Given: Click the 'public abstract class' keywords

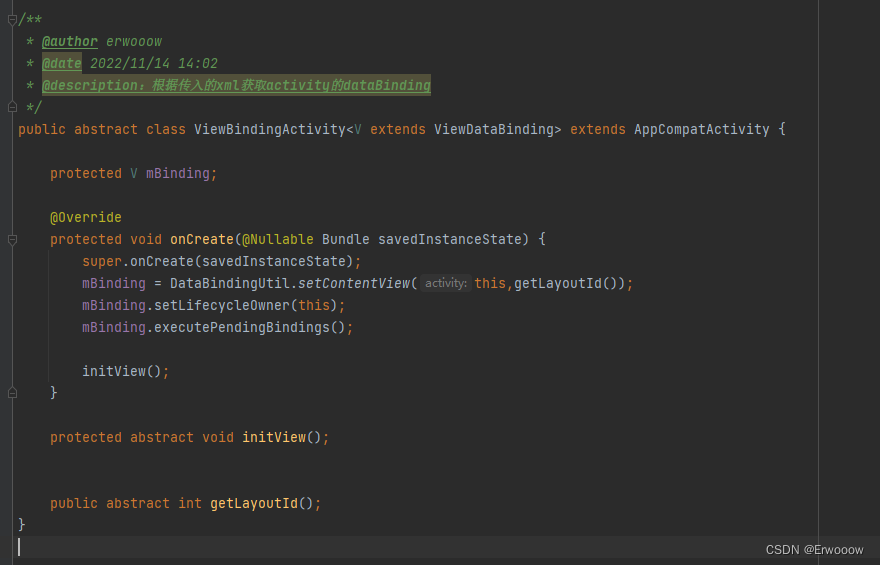Looking at the screenshot, I should [102, 130].
